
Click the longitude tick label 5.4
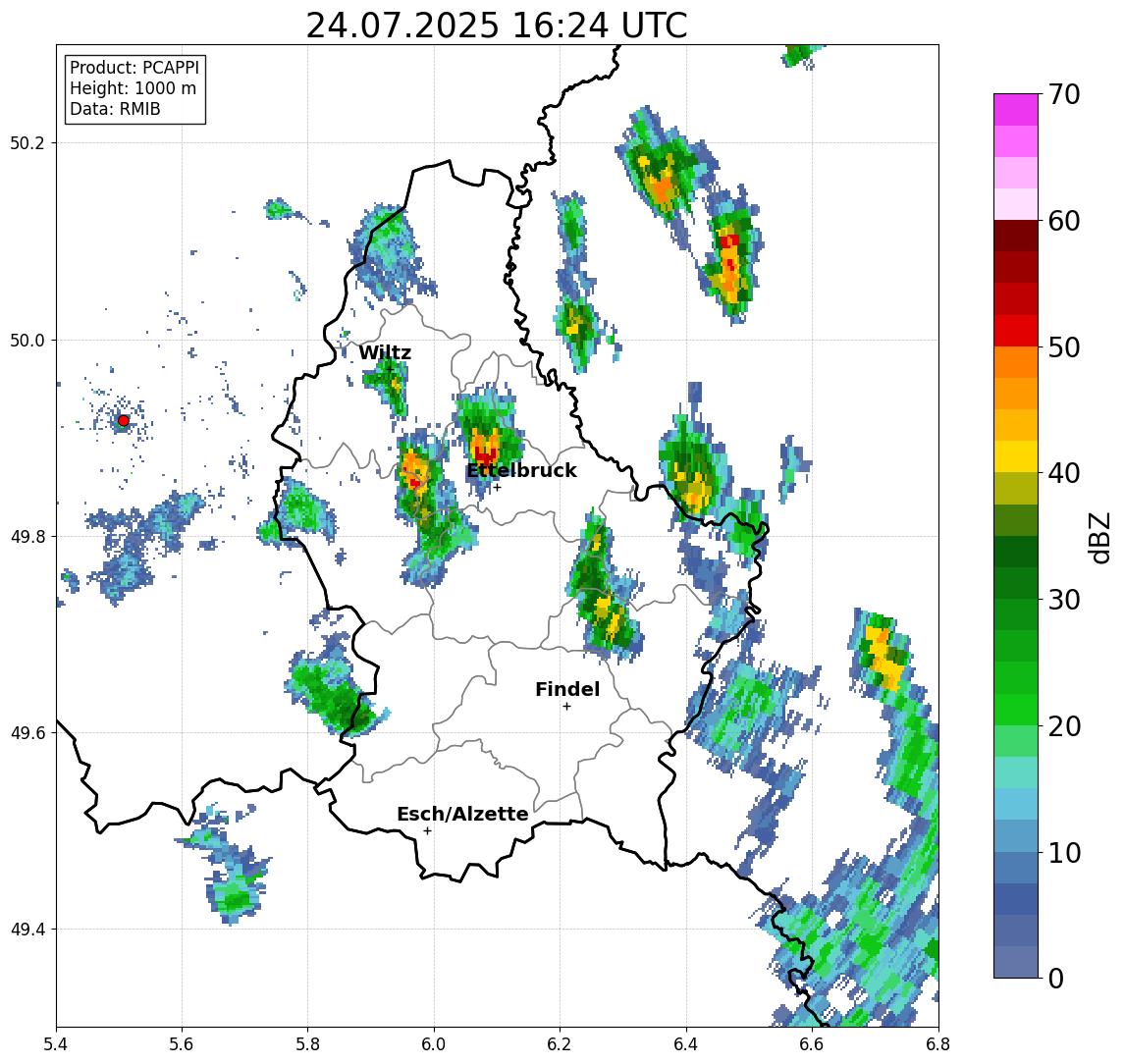[56, 1044]
